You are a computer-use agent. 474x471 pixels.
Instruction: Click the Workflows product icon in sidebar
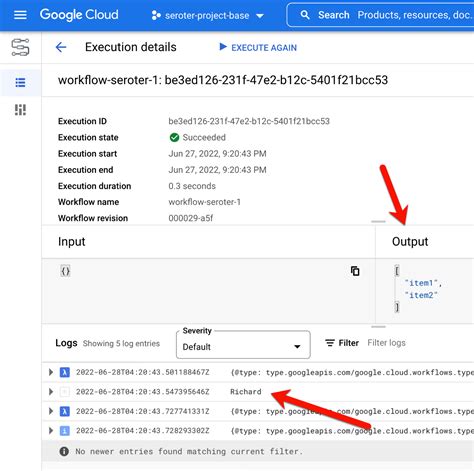[x=20, y=47]
